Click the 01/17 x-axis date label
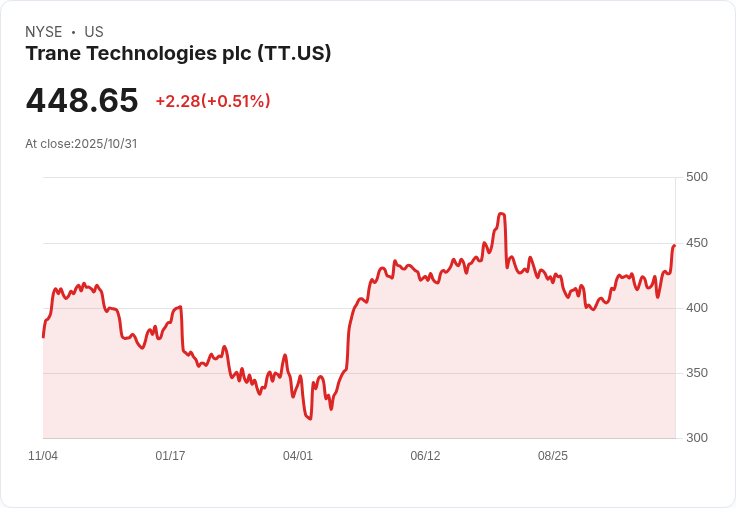Screen dimensions: 736x508 click(170, 456)
